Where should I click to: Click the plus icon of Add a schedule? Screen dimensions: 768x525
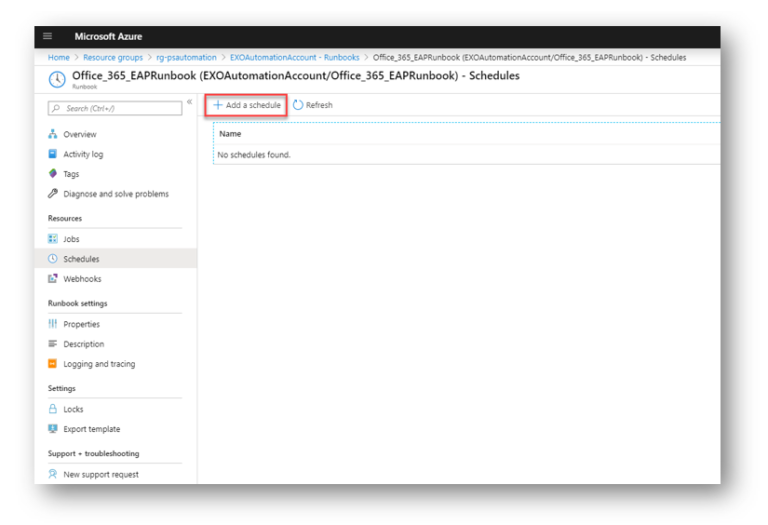click(218, 105)
